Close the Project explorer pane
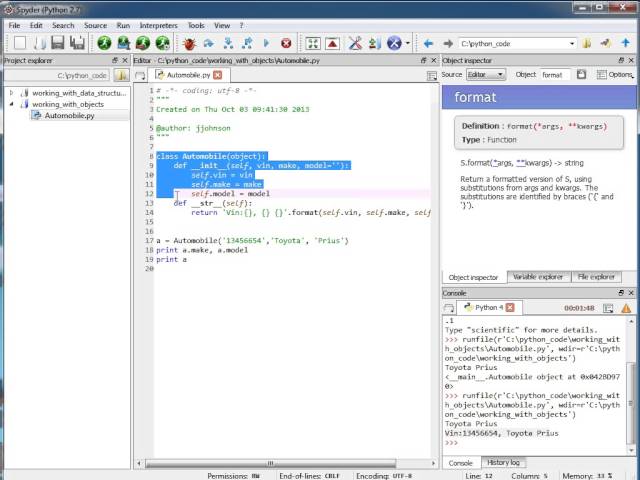The width and height of the screenshot is (640, 480). pyautogui.click(x=124, y=60)
